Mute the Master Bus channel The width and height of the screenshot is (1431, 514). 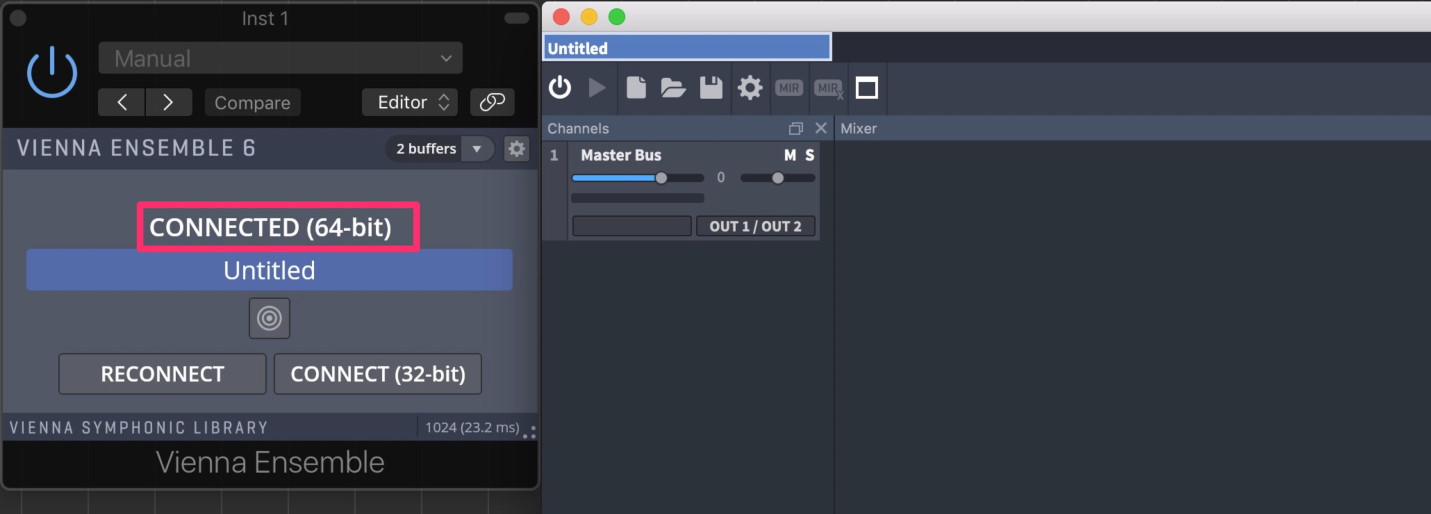click(790, 155)
